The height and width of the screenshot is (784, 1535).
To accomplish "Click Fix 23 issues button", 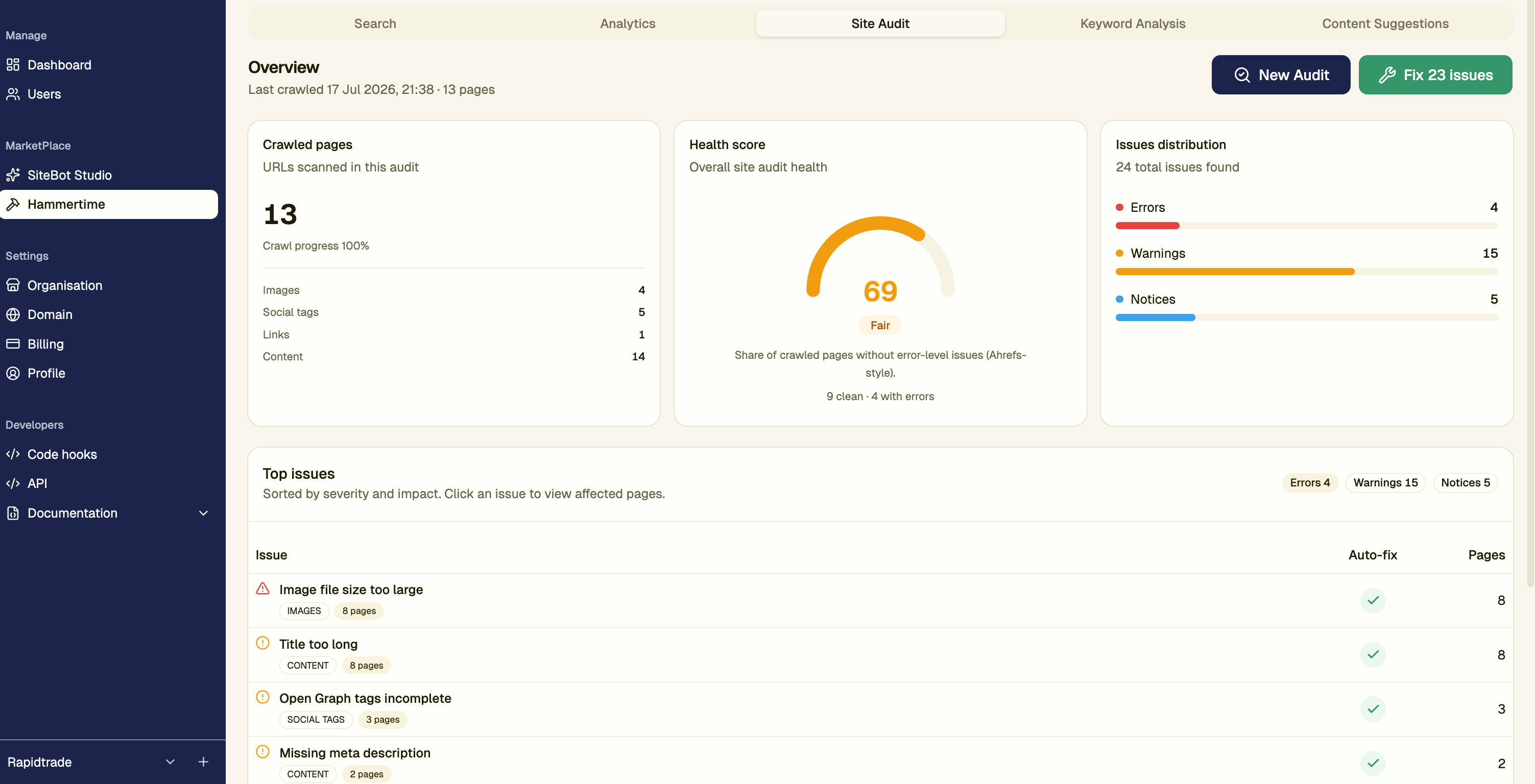I will tap(1435, 75).
